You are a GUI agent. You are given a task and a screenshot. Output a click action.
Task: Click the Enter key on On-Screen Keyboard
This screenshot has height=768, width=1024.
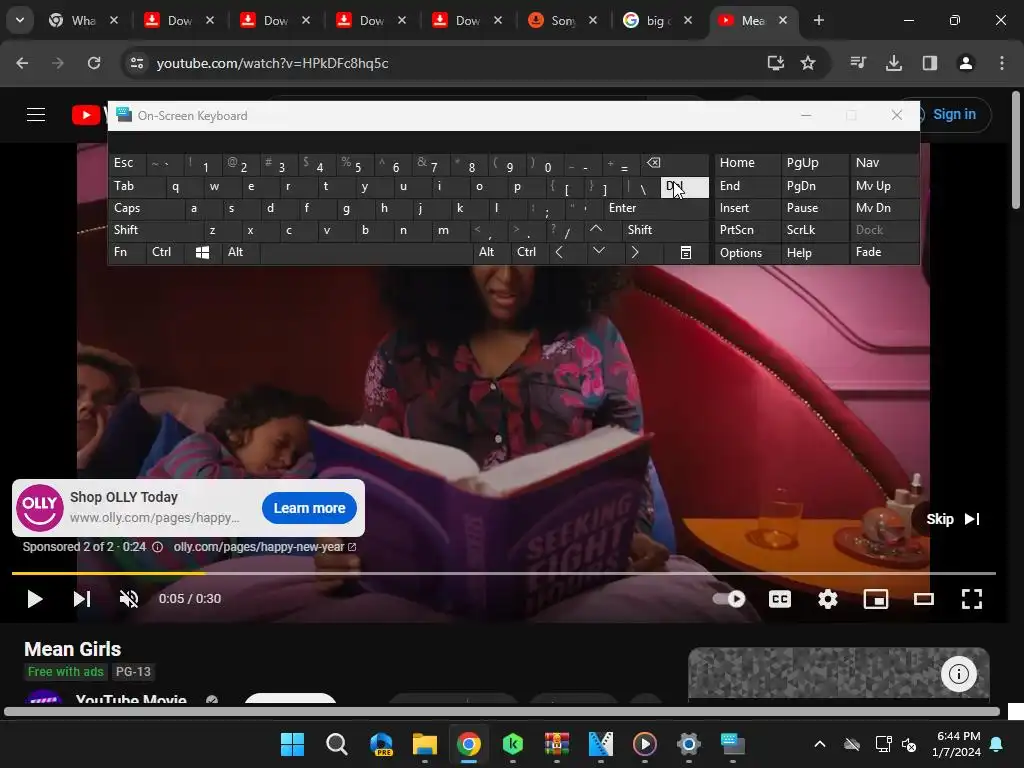click(x=656, y=208)
